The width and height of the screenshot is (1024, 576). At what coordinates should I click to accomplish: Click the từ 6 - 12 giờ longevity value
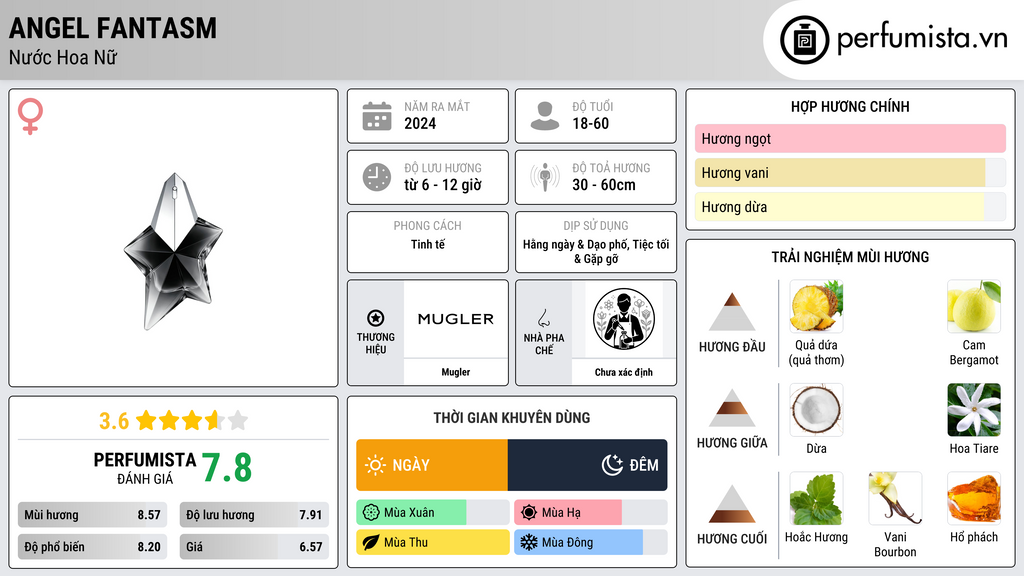[x=443, y=185]
